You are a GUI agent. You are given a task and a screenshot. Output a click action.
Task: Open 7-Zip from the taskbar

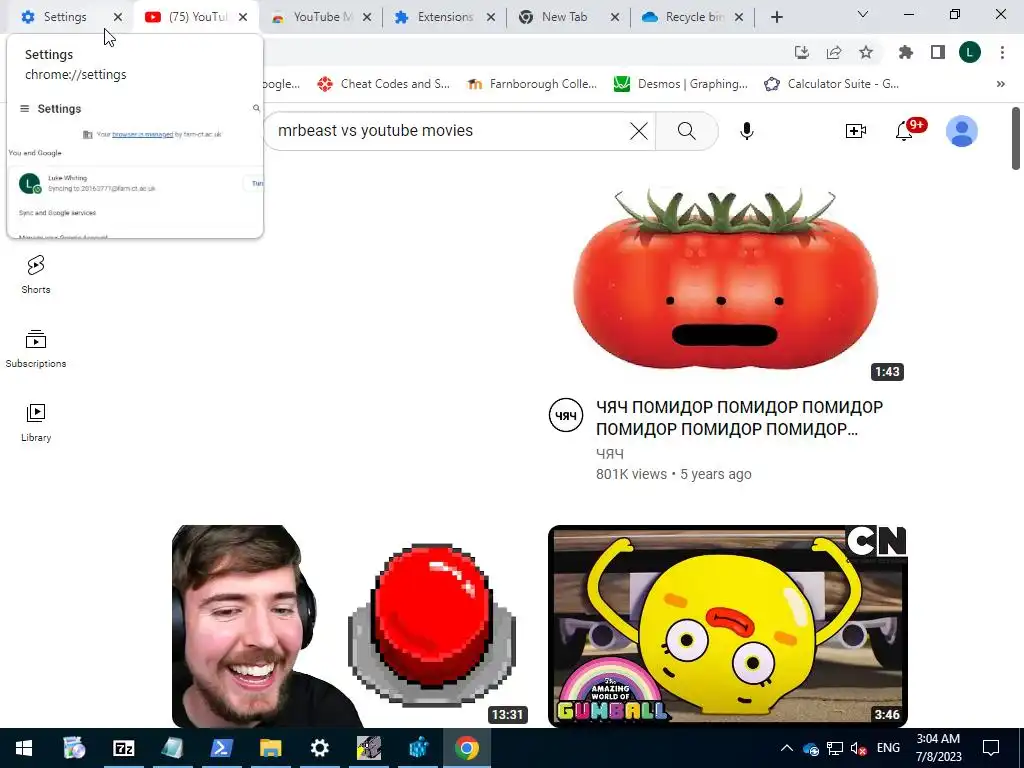coord(123,748)
